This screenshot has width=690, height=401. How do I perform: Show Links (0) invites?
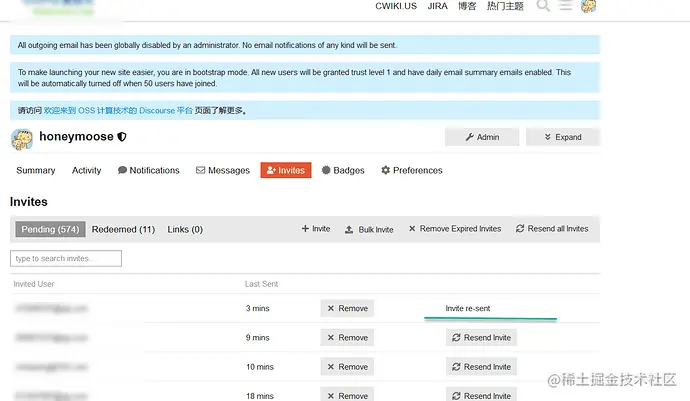pyautogui.click(x=185, y=229)
